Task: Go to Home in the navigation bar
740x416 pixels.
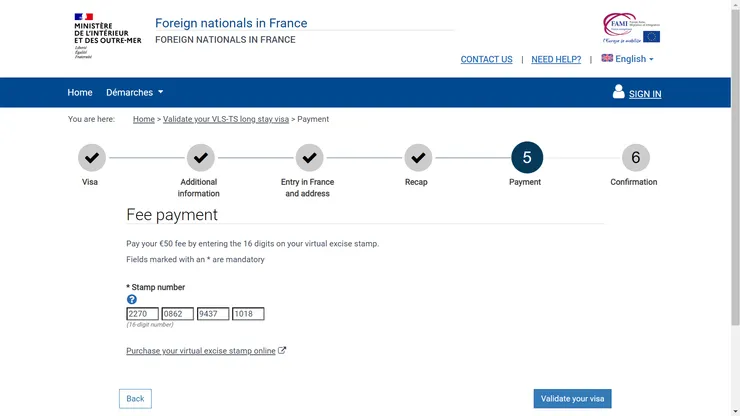Action: pos(80,93)
